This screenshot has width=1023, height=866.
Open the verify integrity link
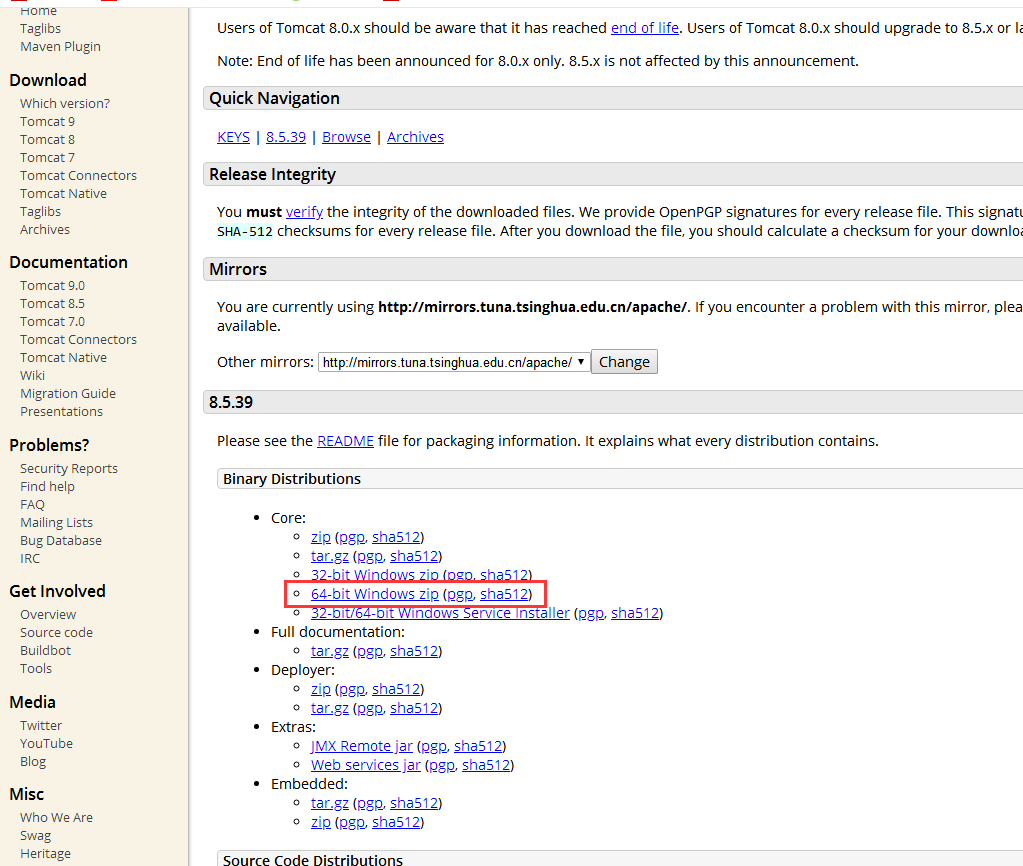[x=304, y=212]
